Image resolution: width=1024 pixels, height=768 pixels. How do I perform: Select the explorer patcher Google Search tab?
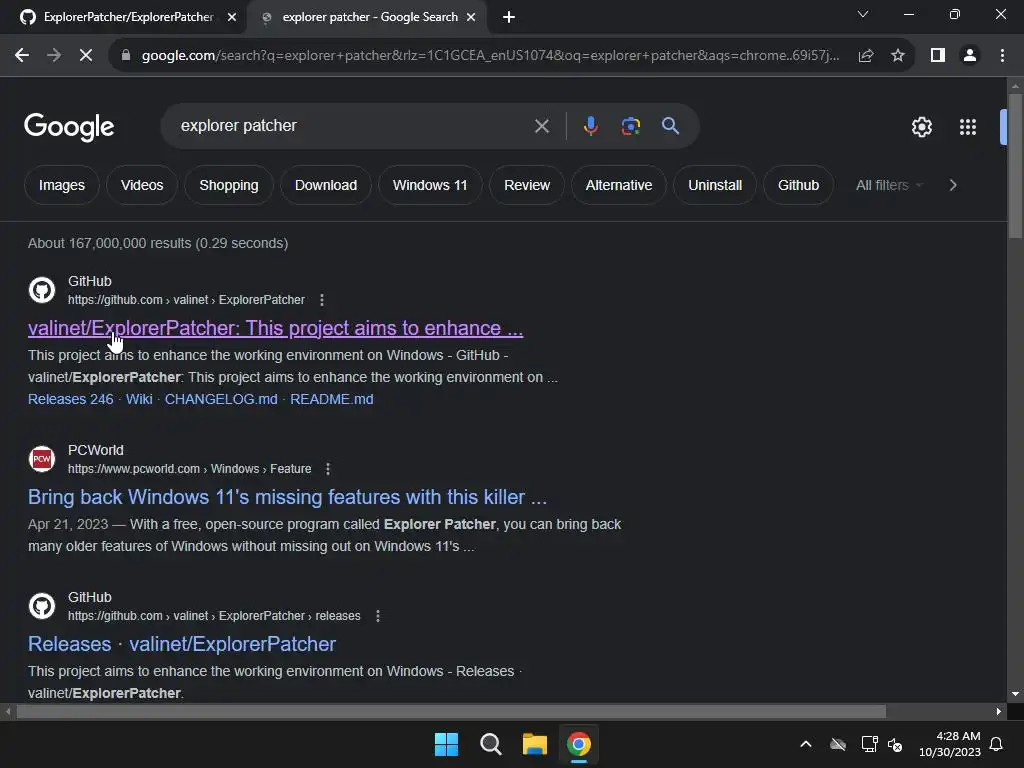click(369, 17)
